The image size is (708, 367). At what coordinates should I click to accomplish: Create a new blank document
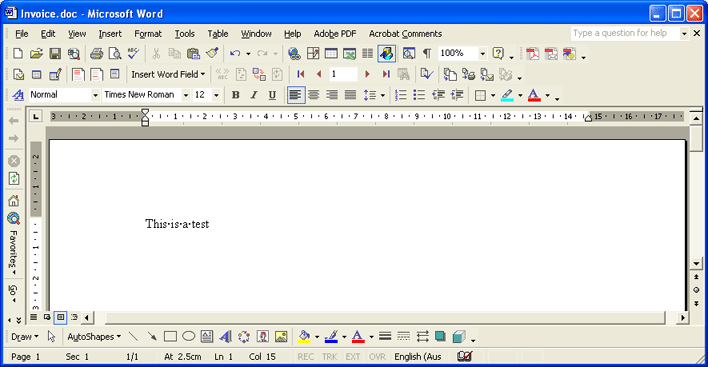(x=18, y=54)
